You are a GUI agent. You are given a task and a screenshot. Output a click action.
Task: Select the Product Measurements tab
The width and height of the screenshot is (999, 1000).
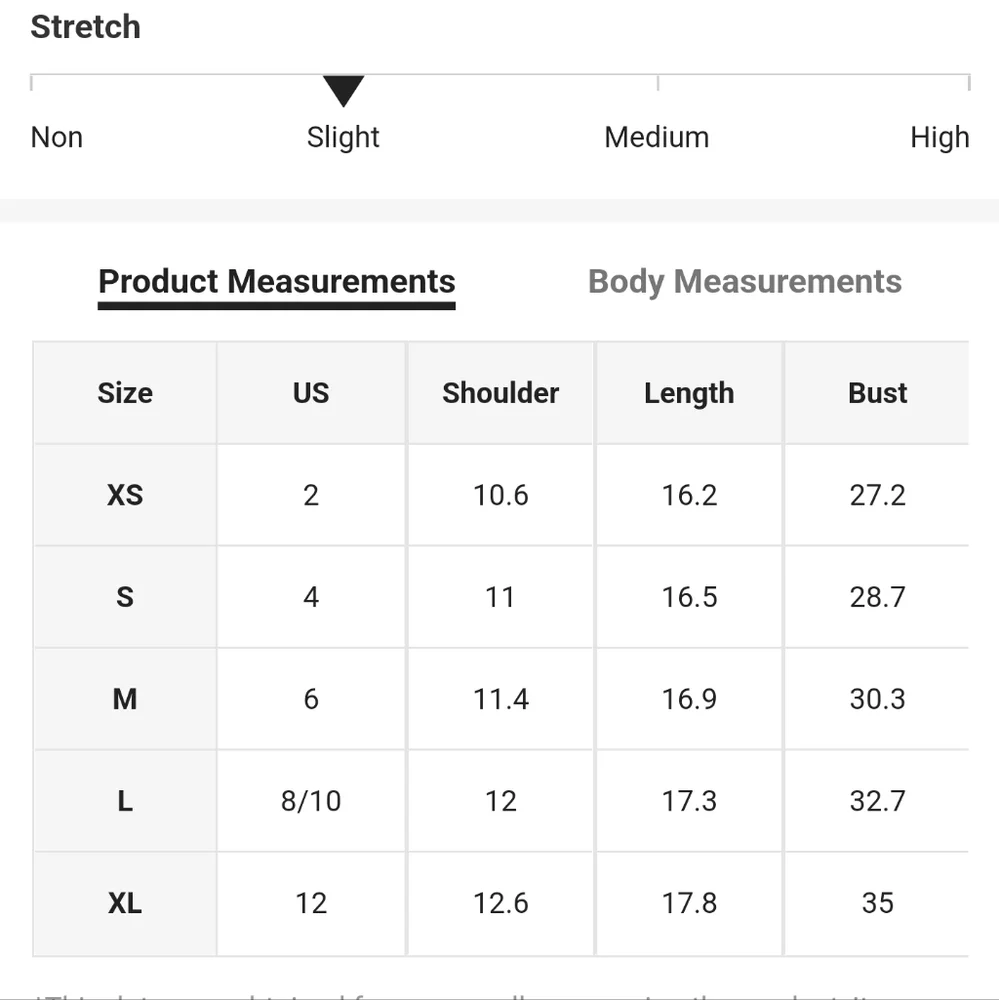tap(277, 282)
